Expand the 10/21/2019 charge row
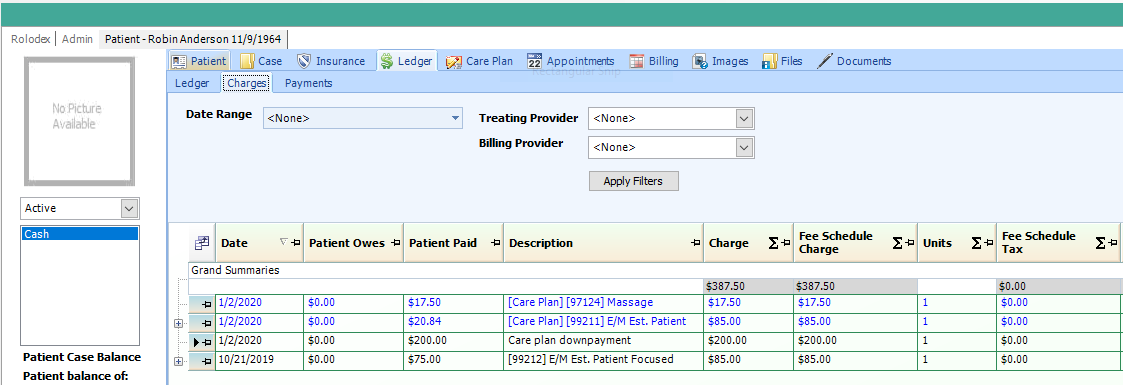The height and width of the screenshot is (385, 1123). (178, 361)
